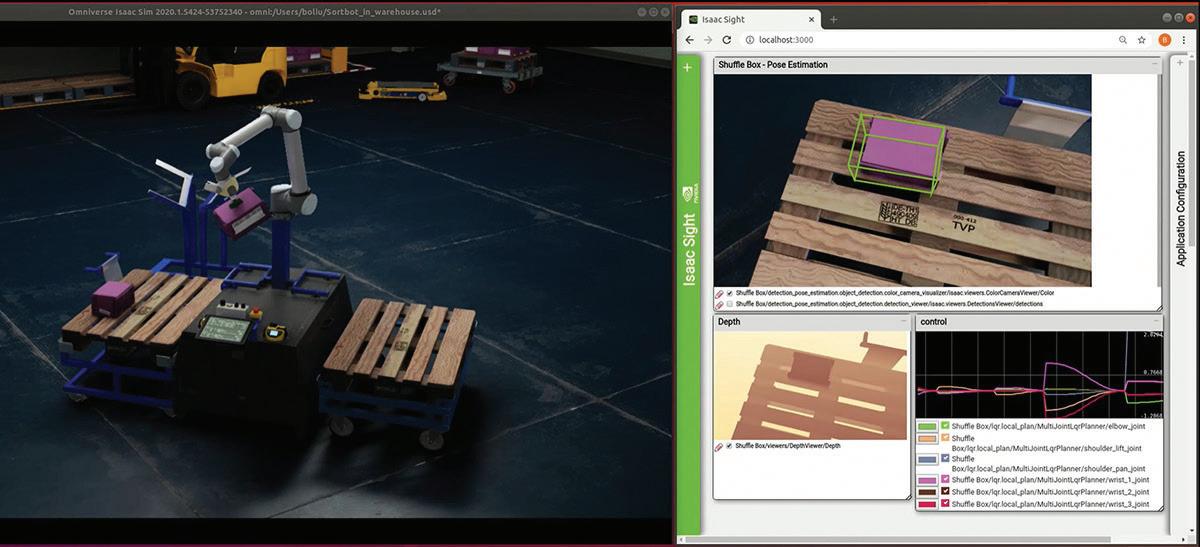Image resolution: width=1200 pixels, height=547 pixels.
Task: Close the Isaac Sight browser tab
Action: tap(812, 19)
